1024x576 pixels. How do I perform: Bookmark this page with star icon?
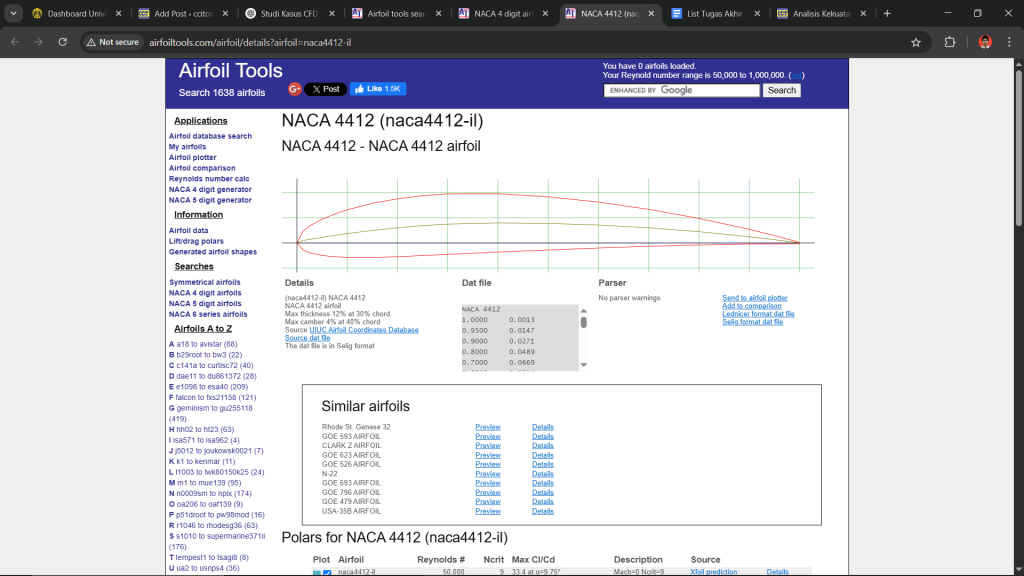(x=915, y=42)
